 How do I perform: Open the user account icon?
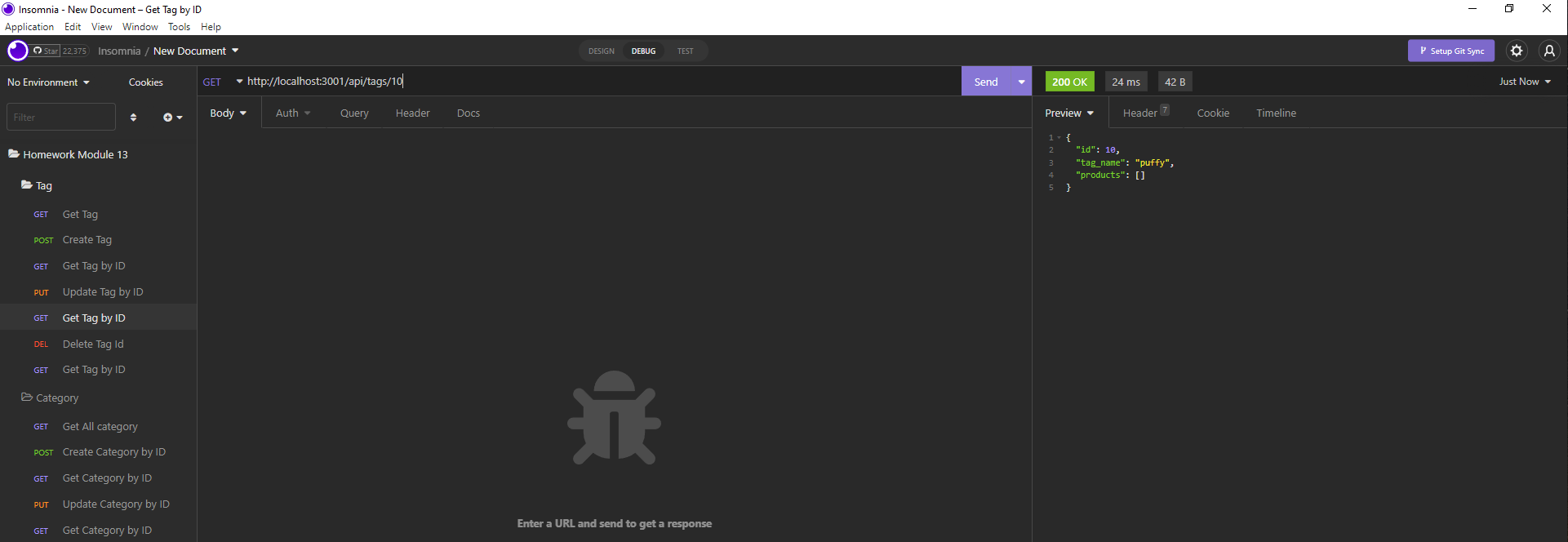click(x=1549, y=51)
